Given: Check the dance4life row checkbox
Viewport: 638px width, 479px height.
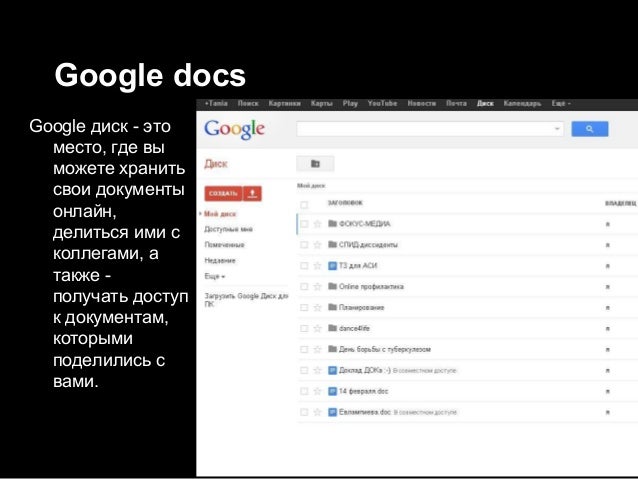Looking at the screenshot, I should click(x=304, y=328).
